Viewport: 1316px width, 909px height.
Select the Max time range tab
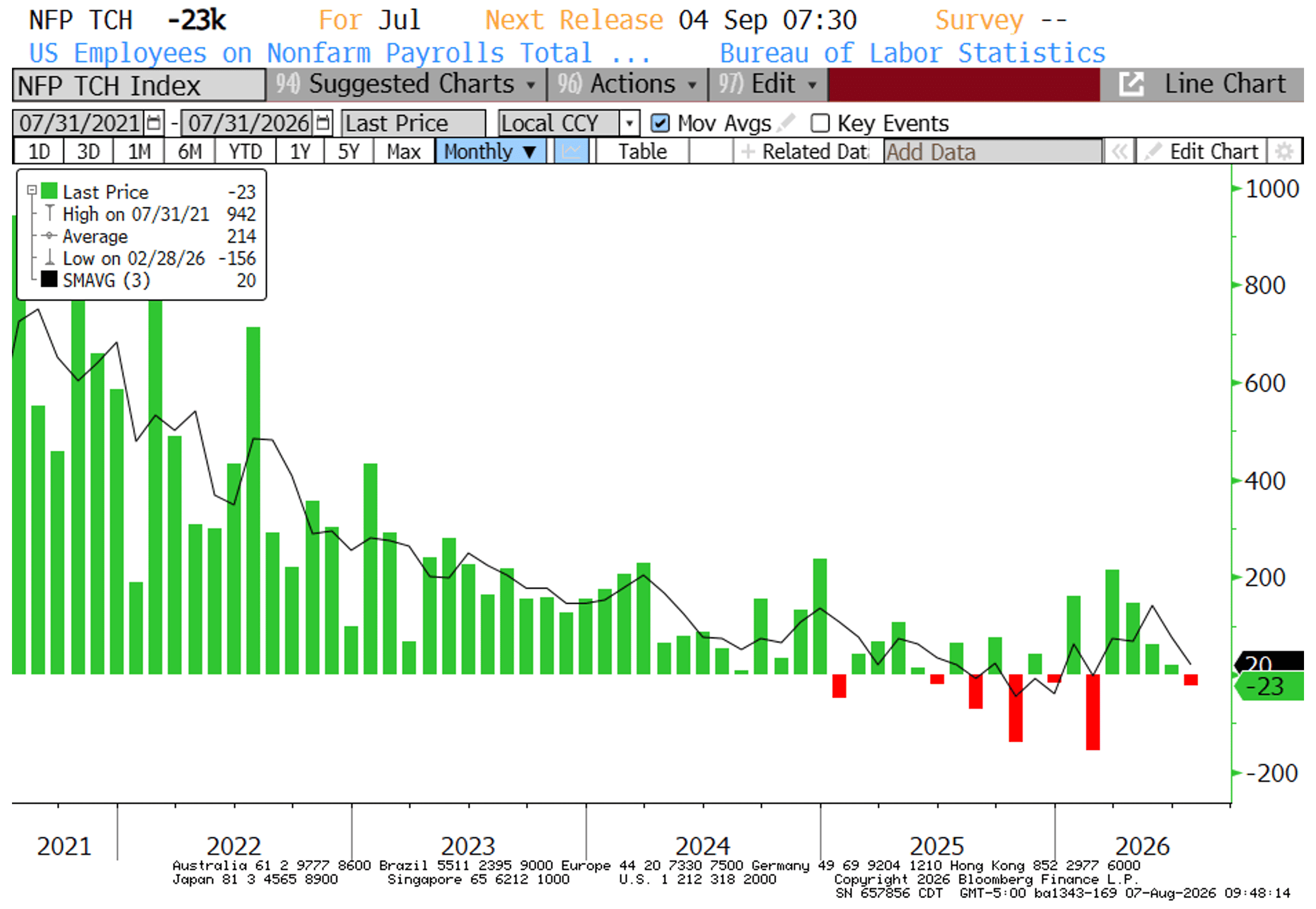click(404, 152)
